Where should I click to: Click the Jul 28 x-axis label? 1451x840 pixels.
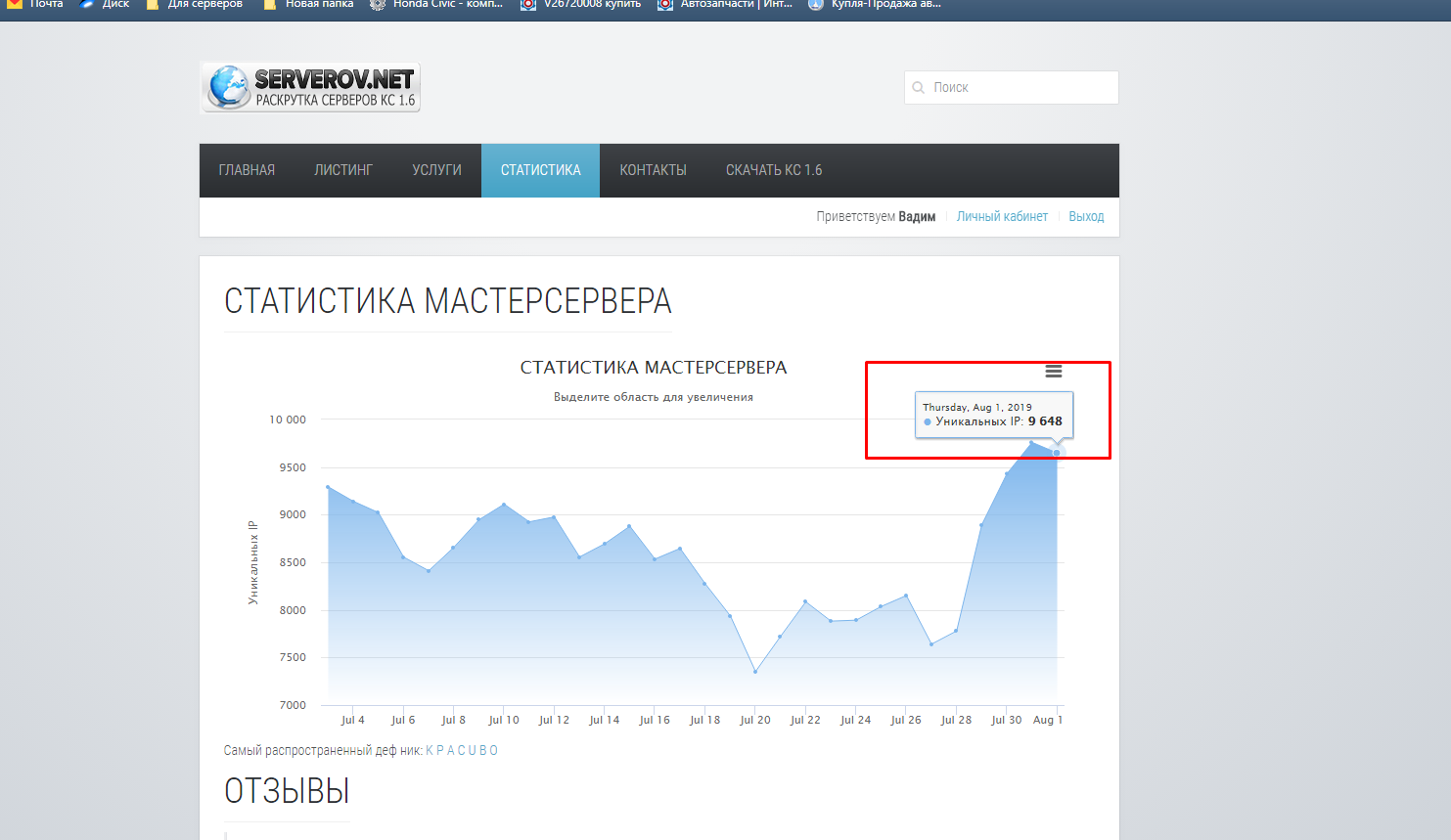pos(956,720)
